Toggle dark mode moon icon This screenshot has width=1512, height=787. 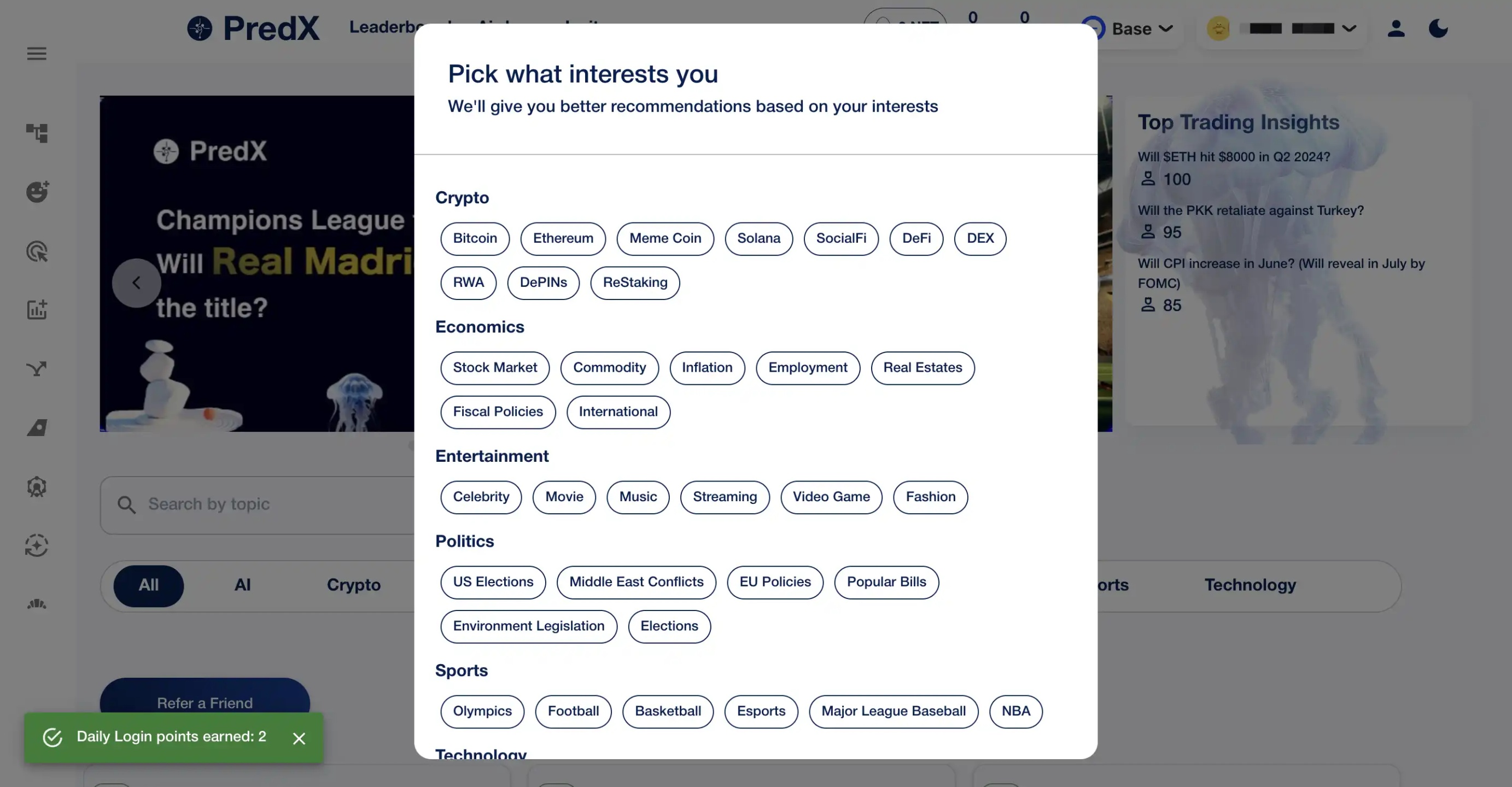[x=1438, y=28]
